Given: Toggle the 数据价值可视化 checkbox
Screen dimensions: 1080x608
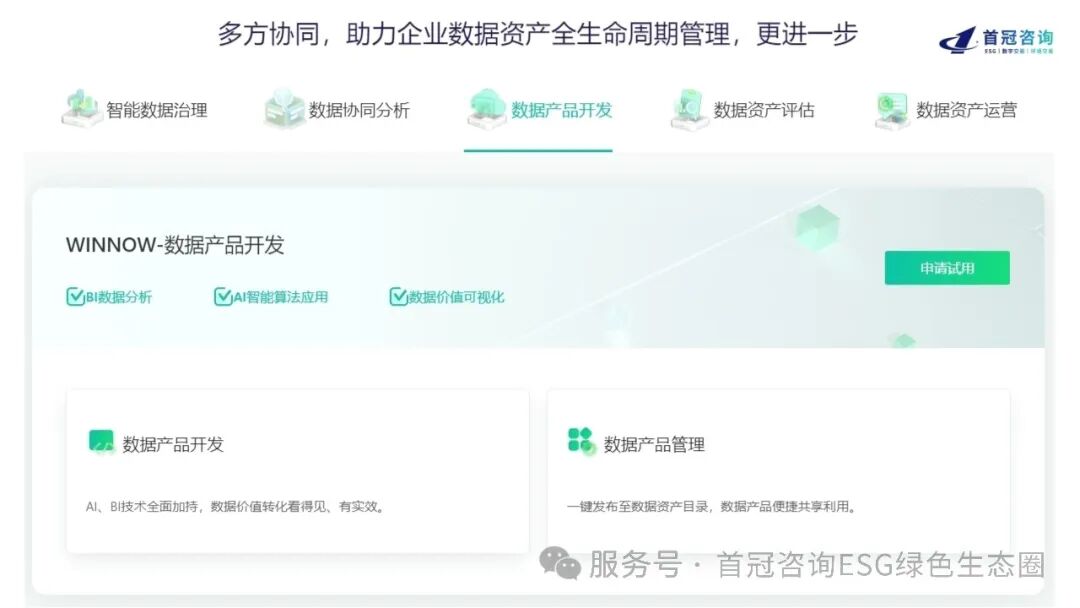Looking at the screenshot, I should 398,297.
